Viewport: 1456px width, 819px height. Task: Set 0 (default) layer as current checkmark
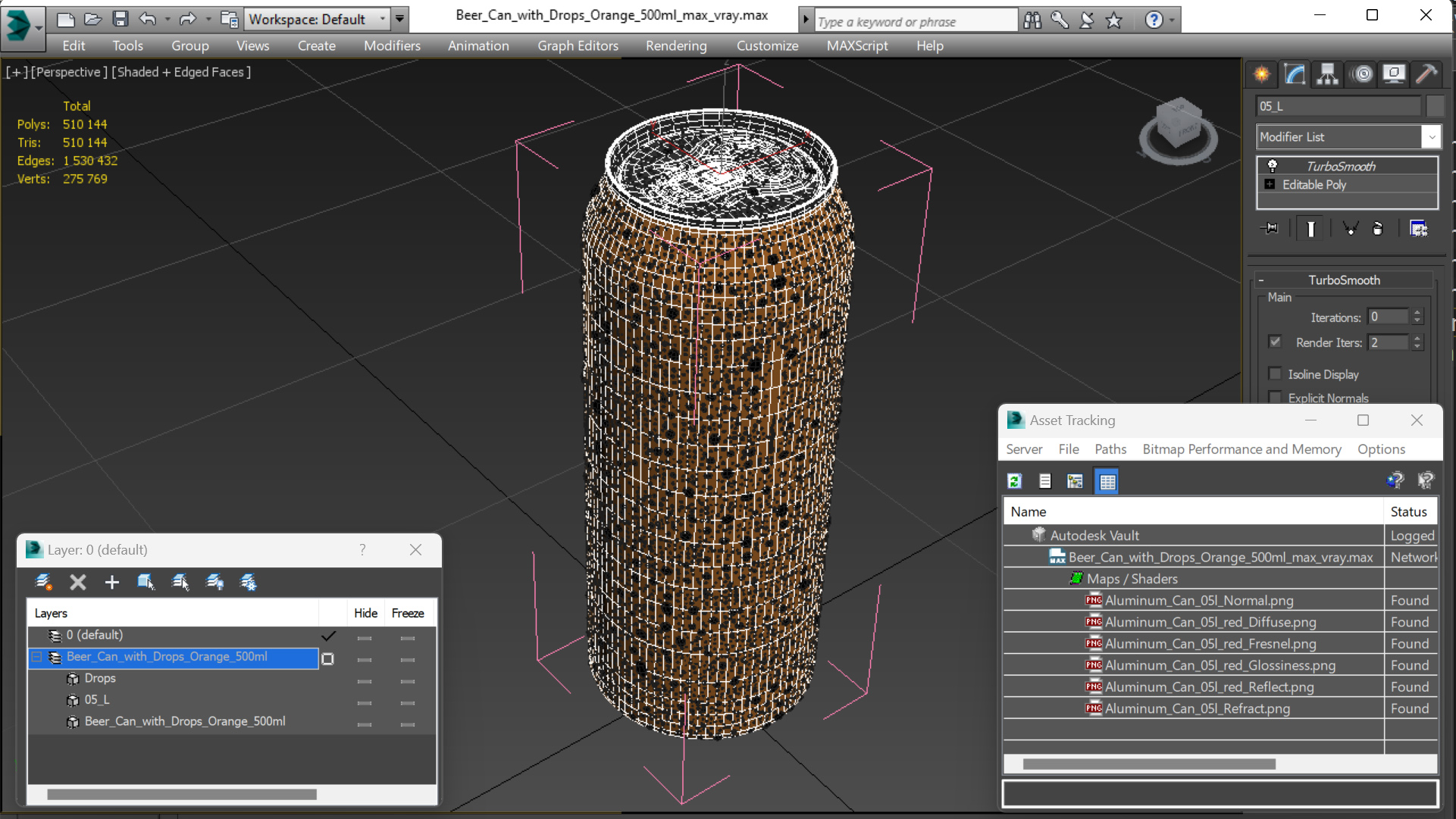pyautogui.click(x=328, y=636)
